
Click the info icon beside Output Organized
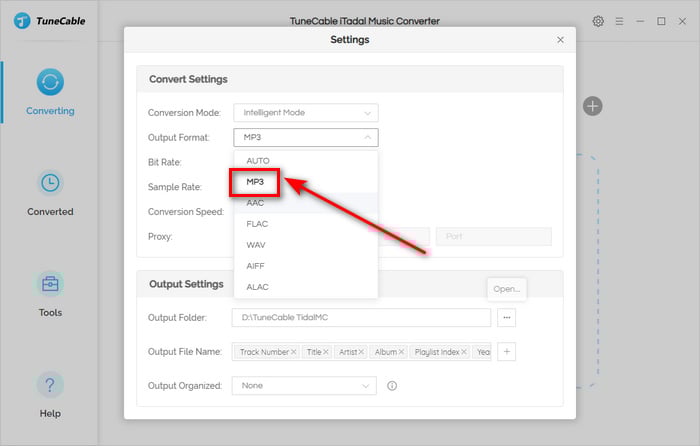click(x=392, y=386)
